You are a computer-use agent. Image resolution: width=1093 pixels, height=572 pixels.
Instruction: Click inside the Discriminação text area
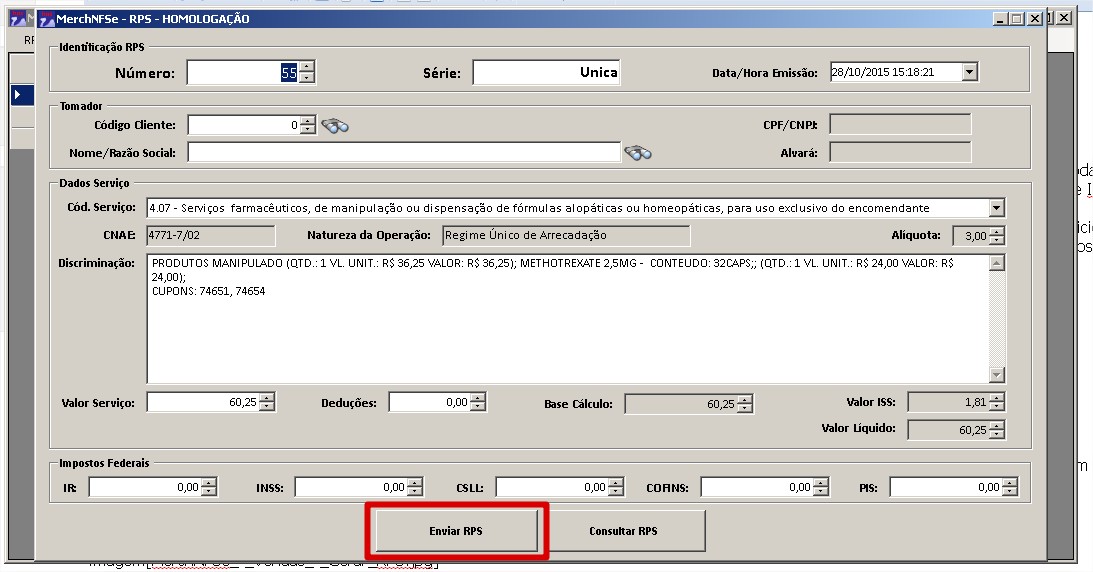pyautogui.click(x=566, y=330)
